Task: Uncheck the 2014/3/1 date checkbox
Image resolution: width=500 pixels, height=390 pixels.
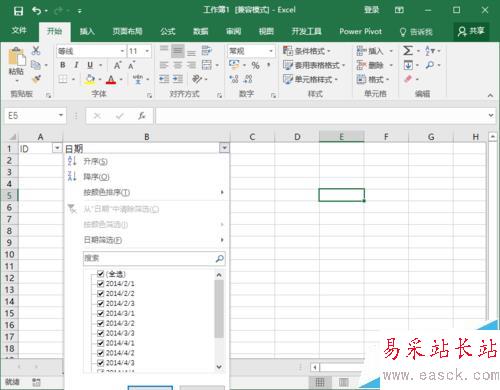Action: tap(100, 313)
